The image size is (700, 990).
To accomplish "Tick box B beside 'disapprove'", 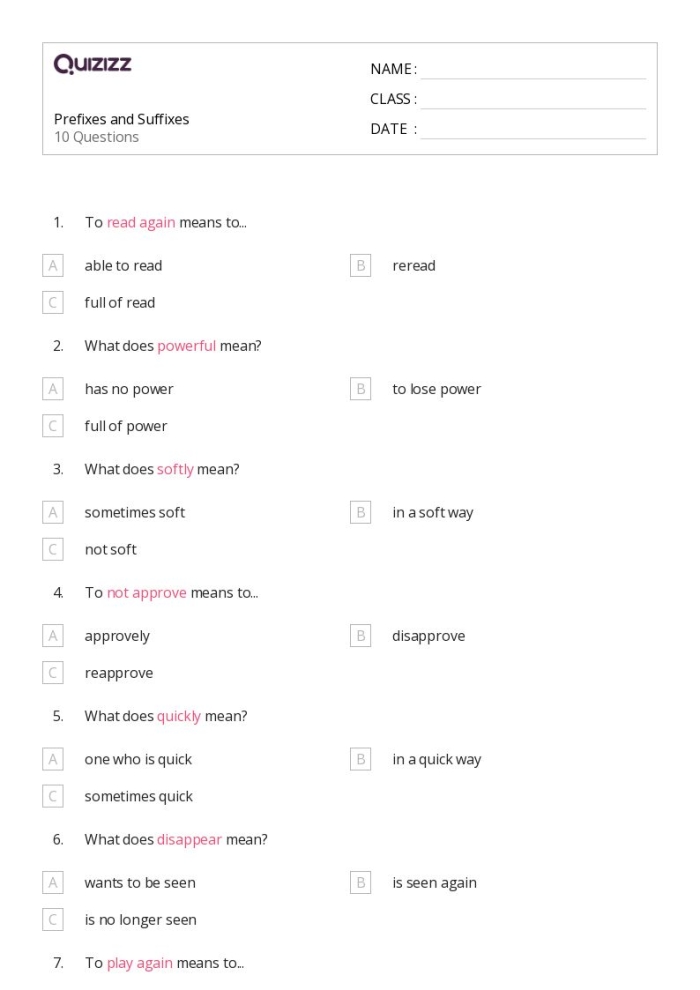I will (361, 635).
